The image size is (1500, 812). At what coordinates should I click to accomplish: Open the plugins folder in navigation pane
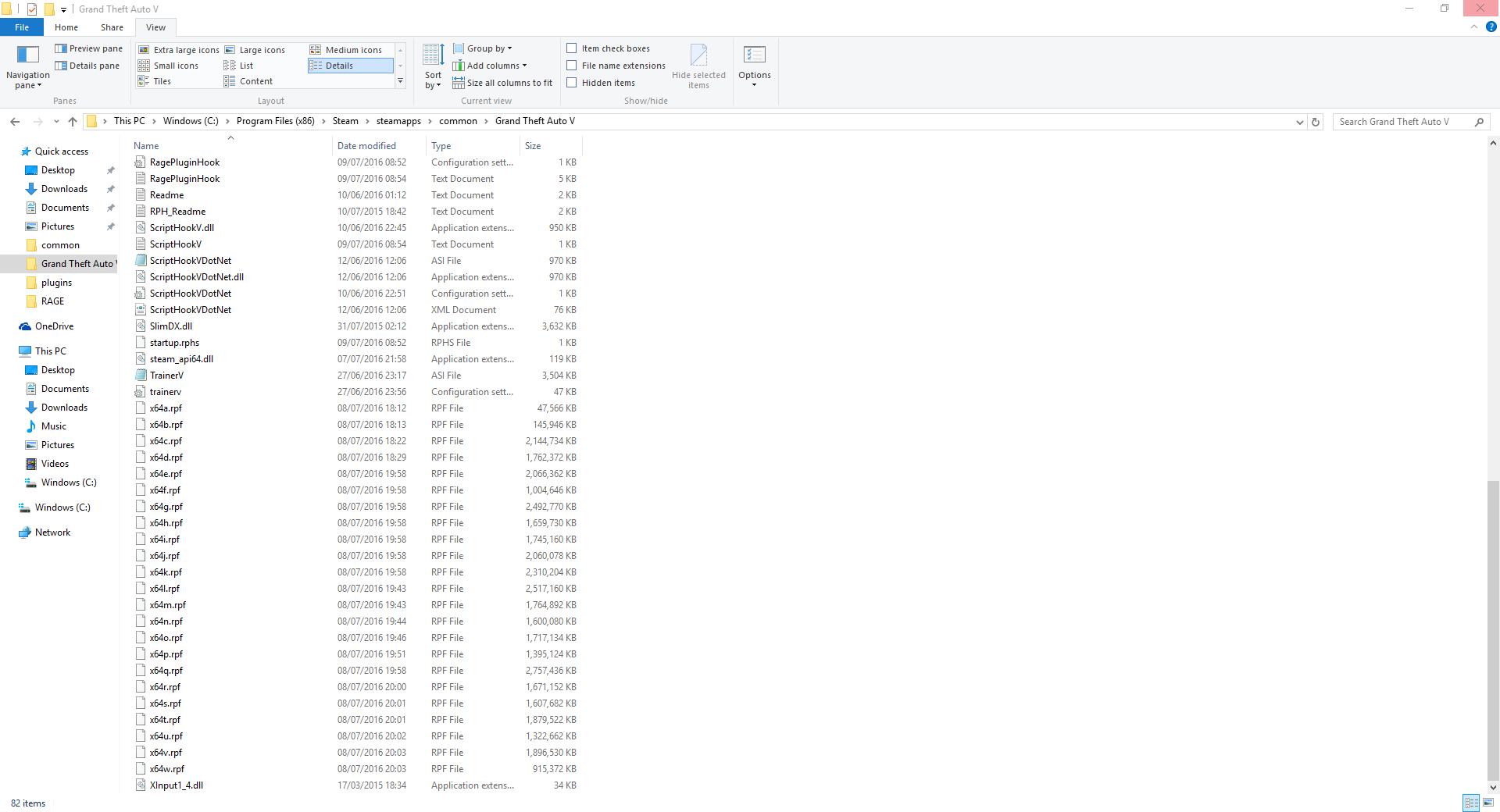click(56, 283)
